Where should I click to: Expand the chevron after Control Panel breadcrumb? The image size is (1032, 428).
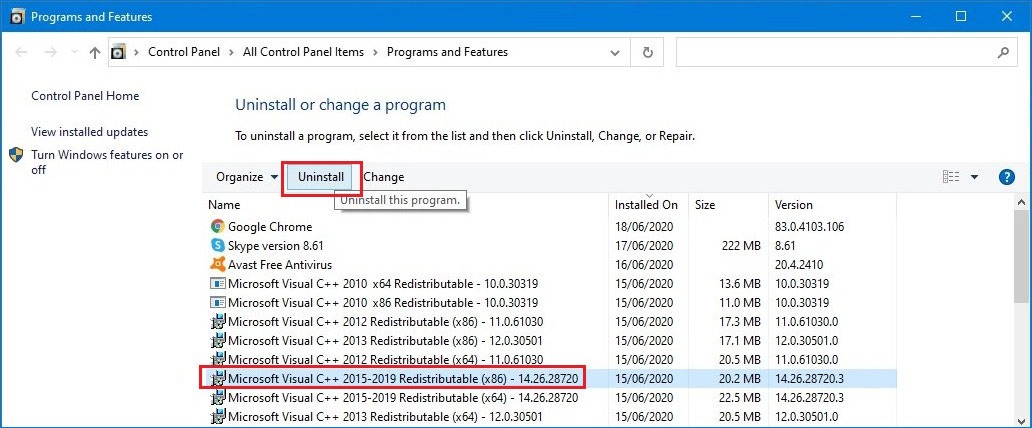pyautogui.click(x=232, y=52)
